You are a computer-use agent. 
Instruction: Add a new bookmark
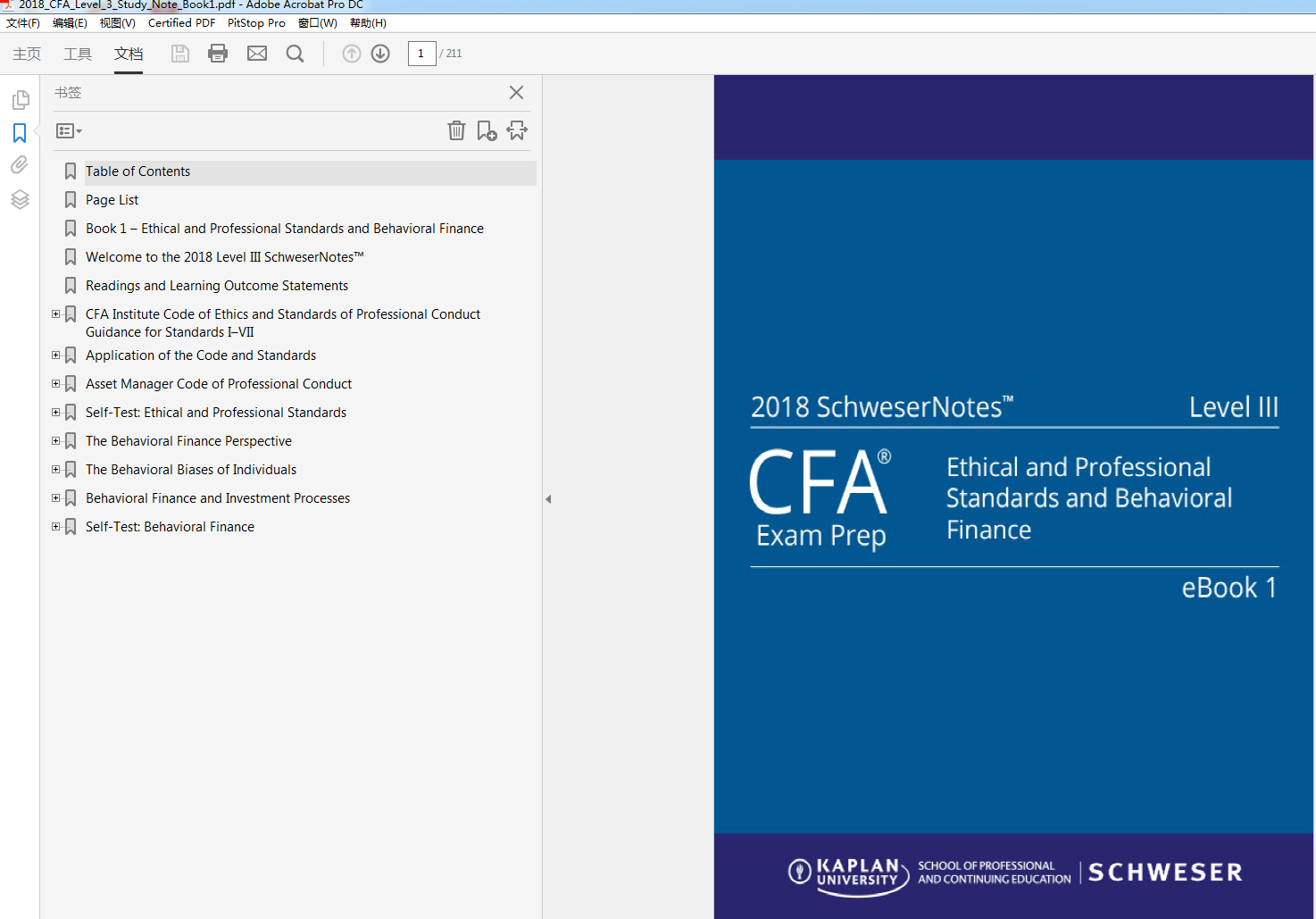pos(487,130)
